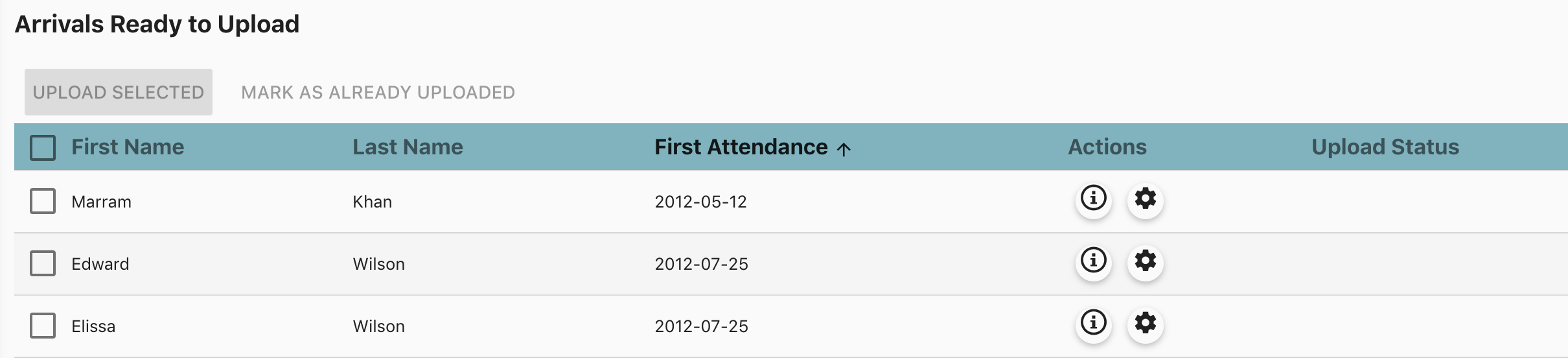The image size is (1568, 358).
Task: Check the Edward Wilson row checkbox
Action: tap(43, 263)
